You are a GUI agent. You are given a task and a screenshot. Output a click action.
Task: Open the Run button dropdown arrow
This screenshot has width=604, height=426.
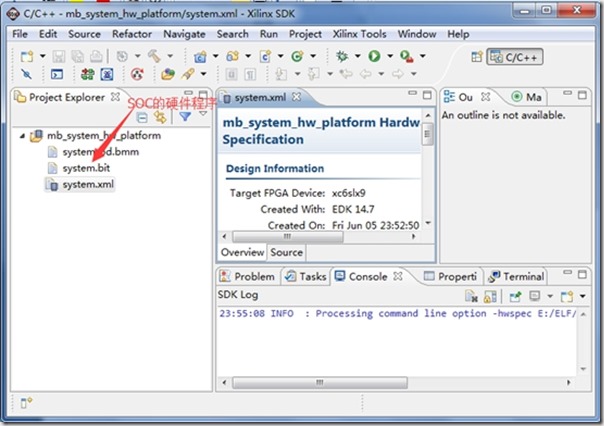click(x=387, y=57)
